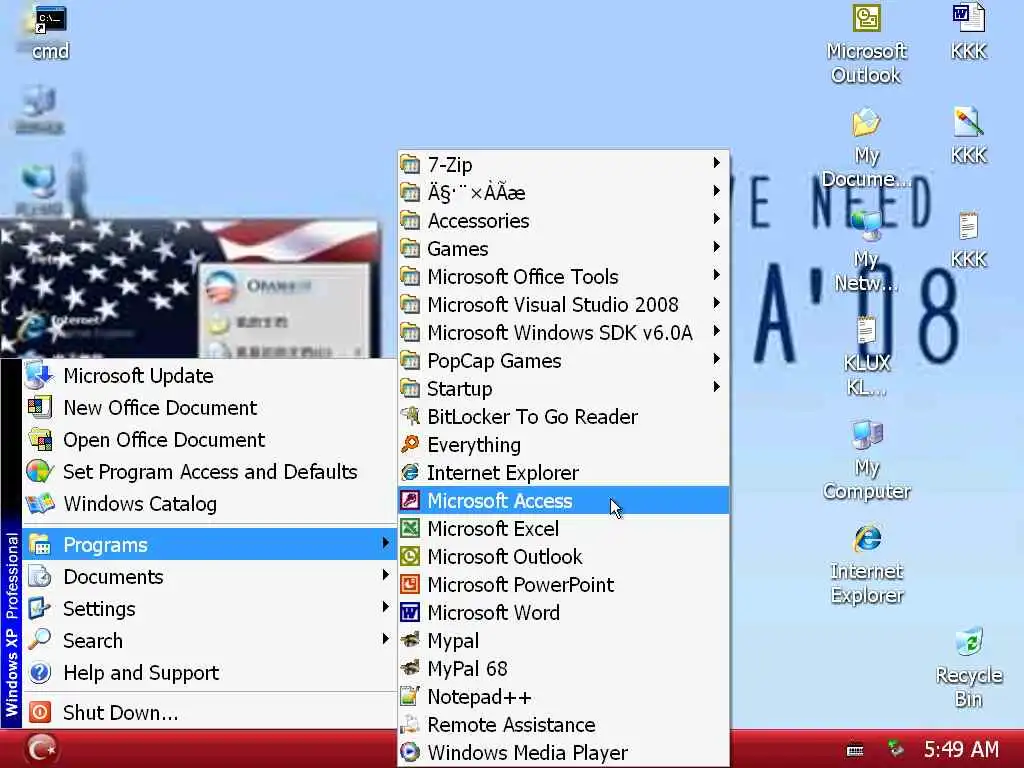This screenshot has height=768, width=1024.
Task: Open the My Documents desktop icon
Action: (867, 122)
